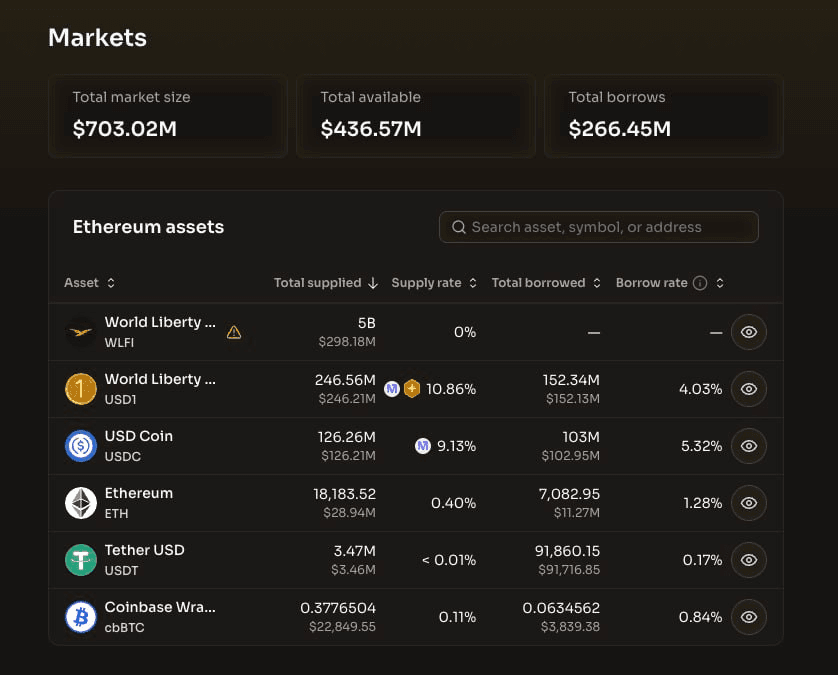
Task: Click the 0.84% borrow rate value
Action: 700,617
